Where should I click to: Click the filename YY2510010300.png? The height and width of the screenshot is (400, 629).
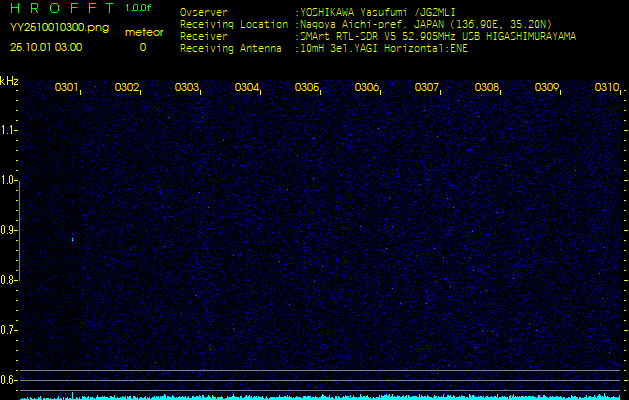pos(59,28)
